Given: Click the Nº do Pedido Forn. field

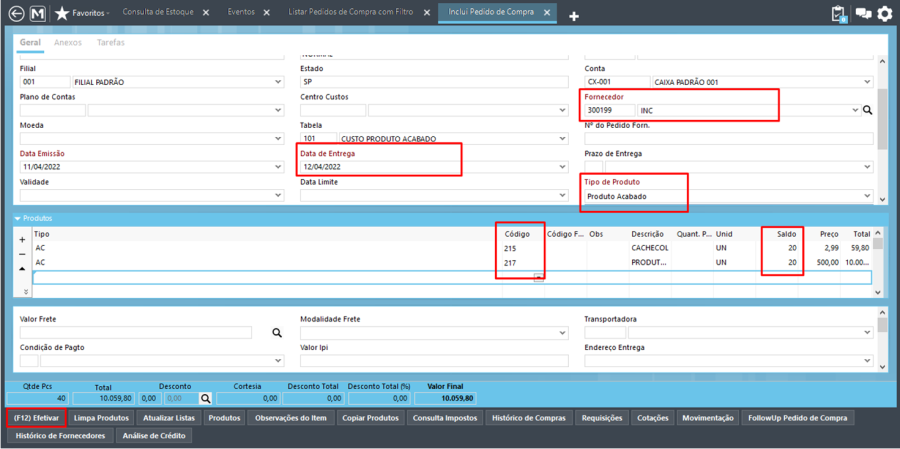Looking at the screenshot, I should coord(728,138).
